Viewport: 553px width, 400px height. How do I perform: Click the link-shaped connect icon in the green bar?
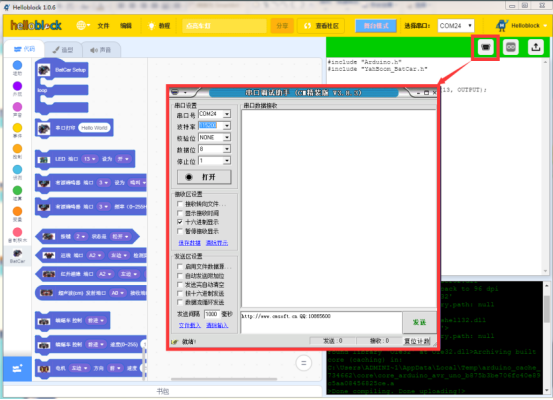[510, 47]
